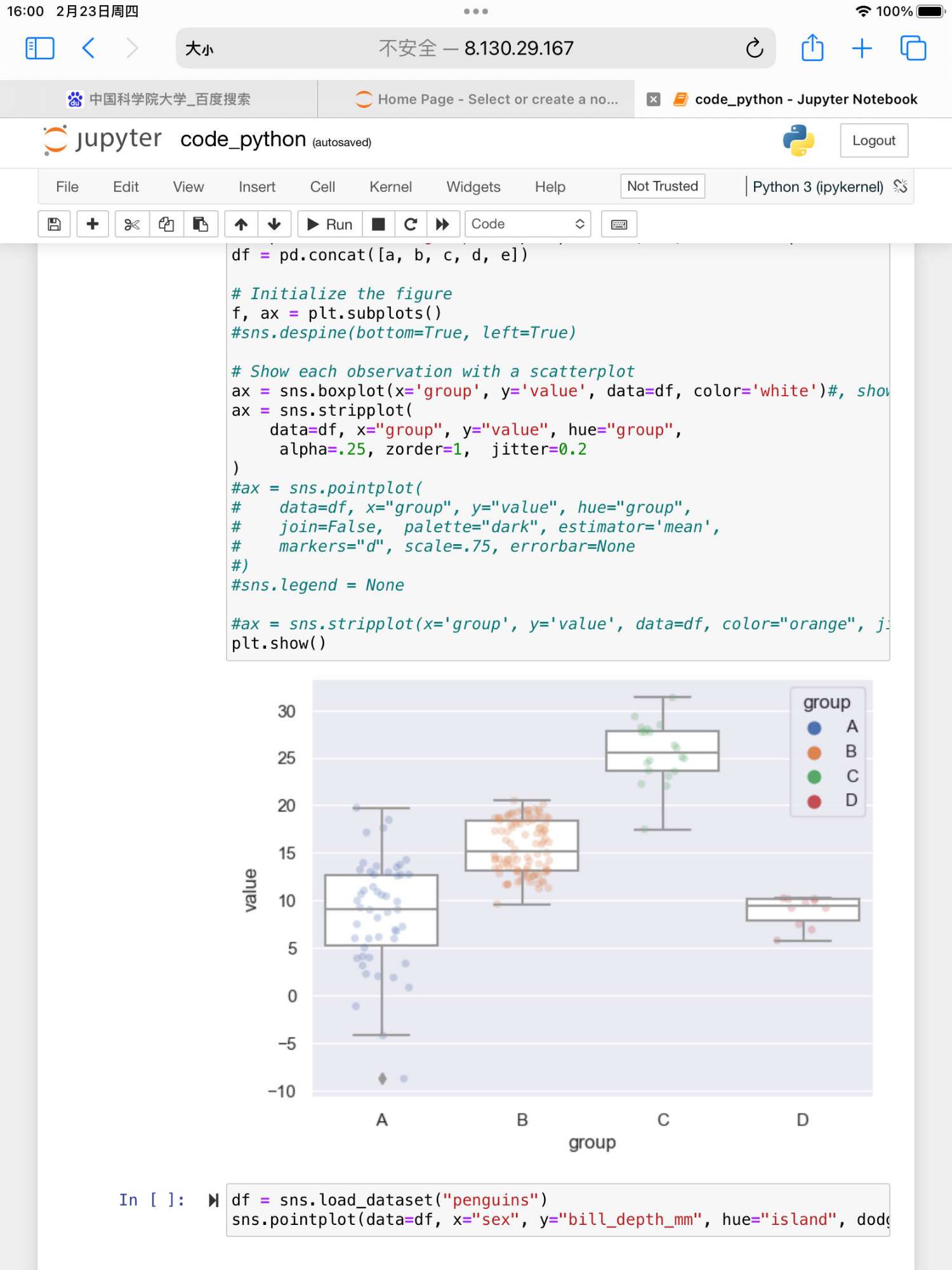The width and height of the screenshot is (952, 1270).
Task: Run the penguins cell via its run icon
Action: point(213,1200)
